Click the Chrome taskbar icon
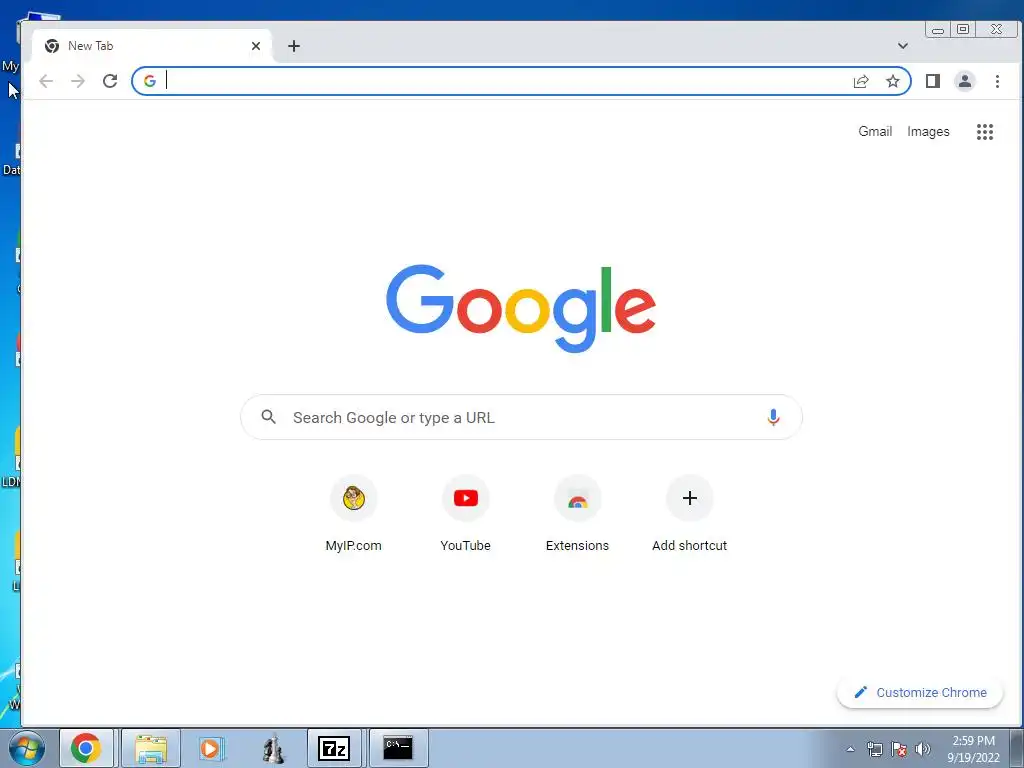This screenshot has width=1024, height=768. 86,748
